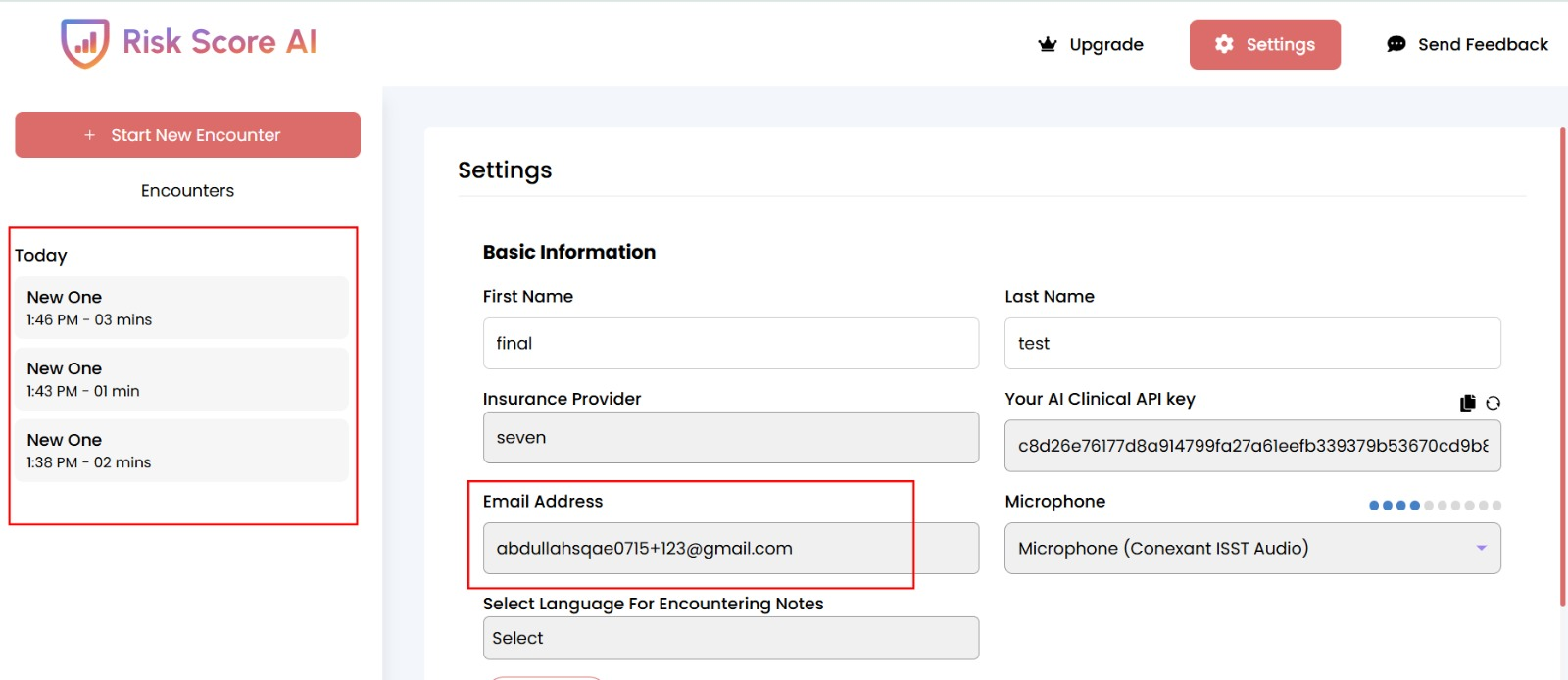Click the Microphone dropdown arrow
This screenshot has height=680, width=1568.
point(1482,548)
